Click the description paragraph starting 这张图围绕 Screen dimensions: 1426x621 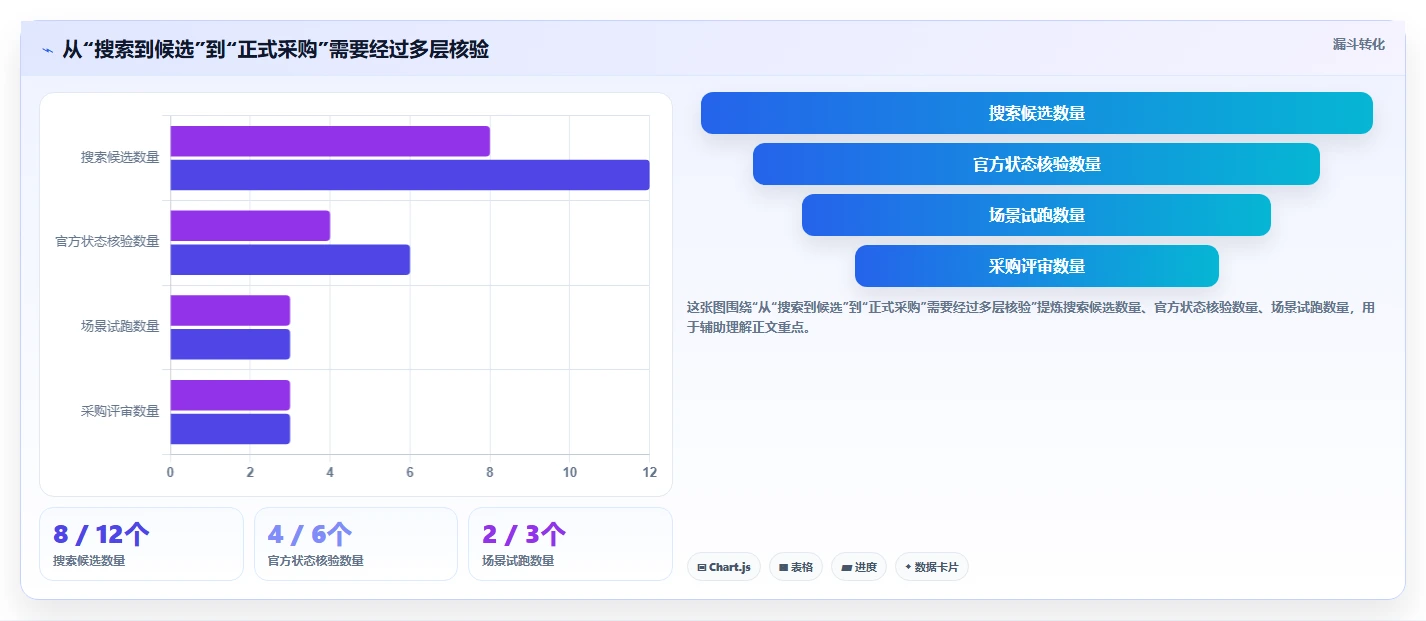coord(1031,317)
